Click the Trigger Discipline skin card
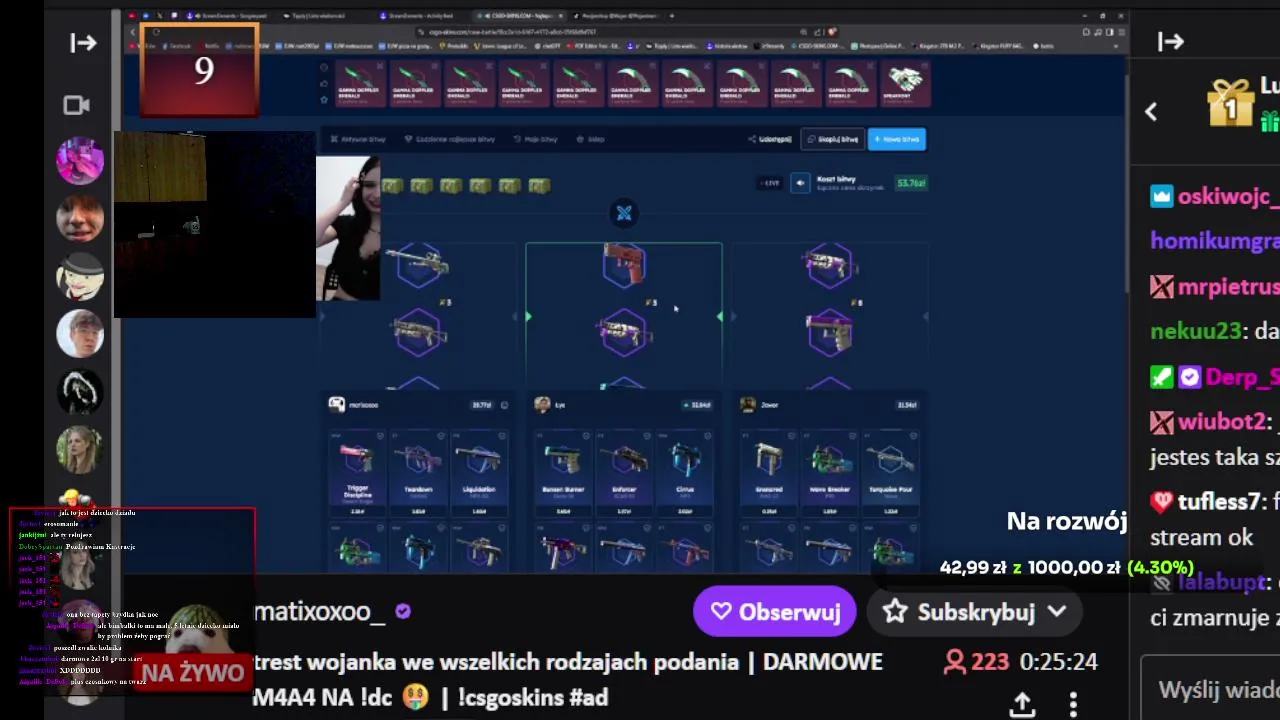 pos(357,472)
